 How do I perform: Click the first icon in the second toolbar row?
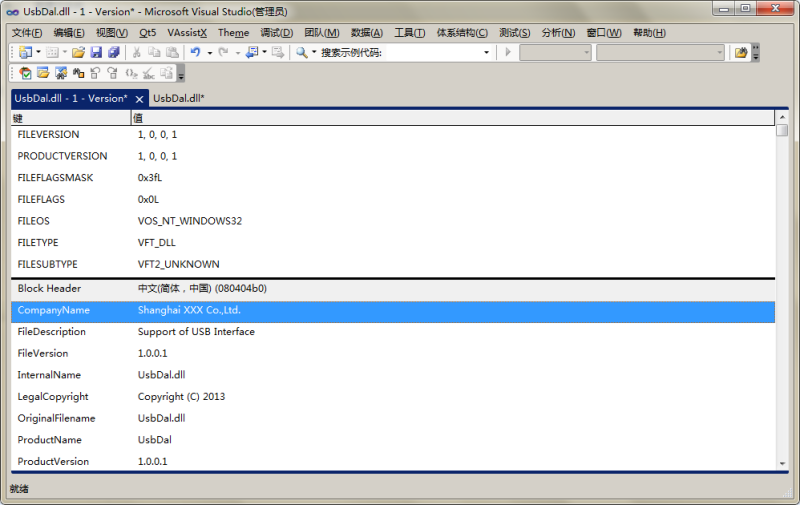click(25, 73)
